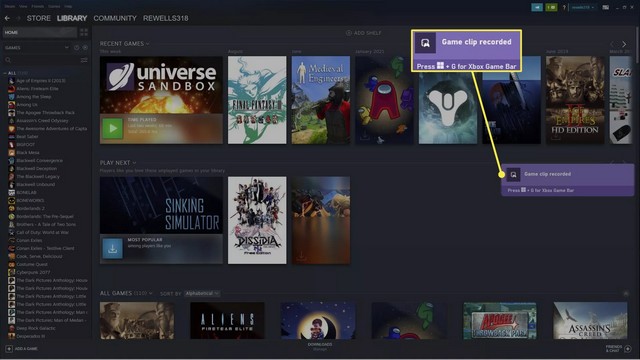Image resolution: width=640 pixels, height=360 pixels.
Task: Open the BONEWORKS icon in sidebar
Action: [x=11, y=200]
